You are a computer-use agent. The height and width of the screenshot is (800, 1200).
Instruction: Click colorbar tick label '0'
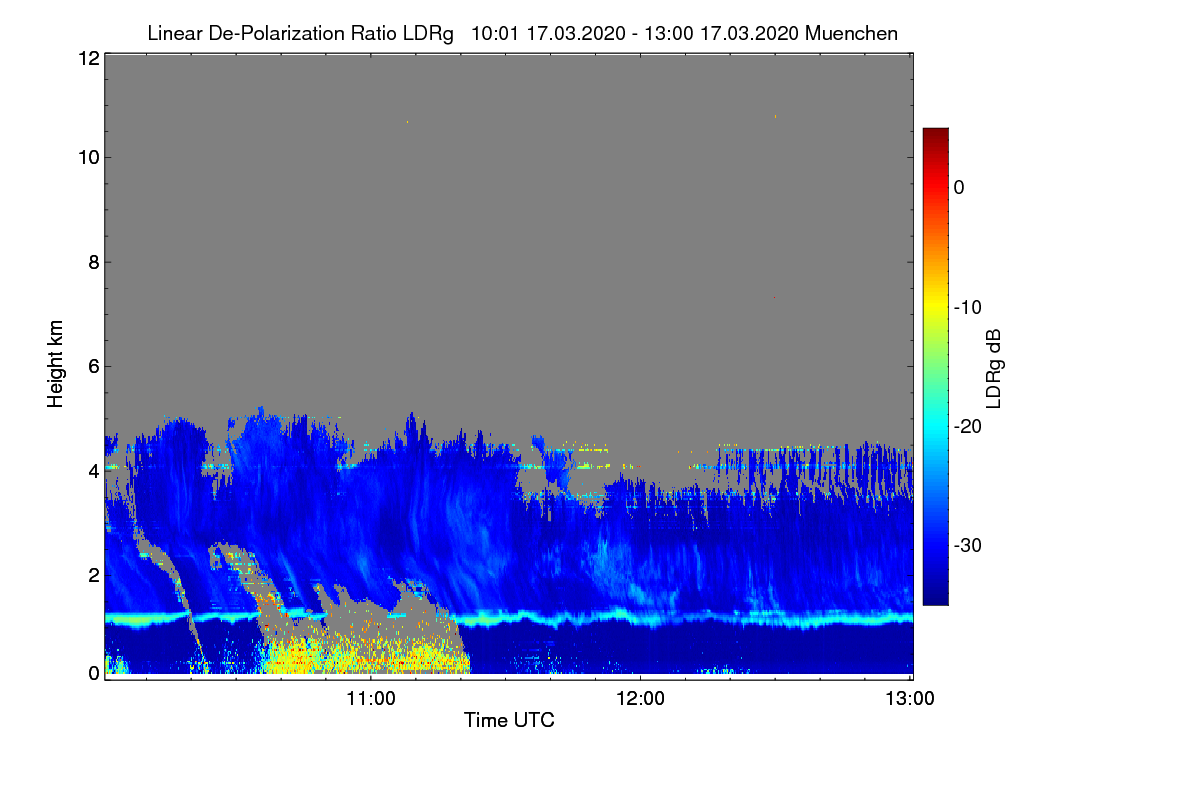point(960,187)
